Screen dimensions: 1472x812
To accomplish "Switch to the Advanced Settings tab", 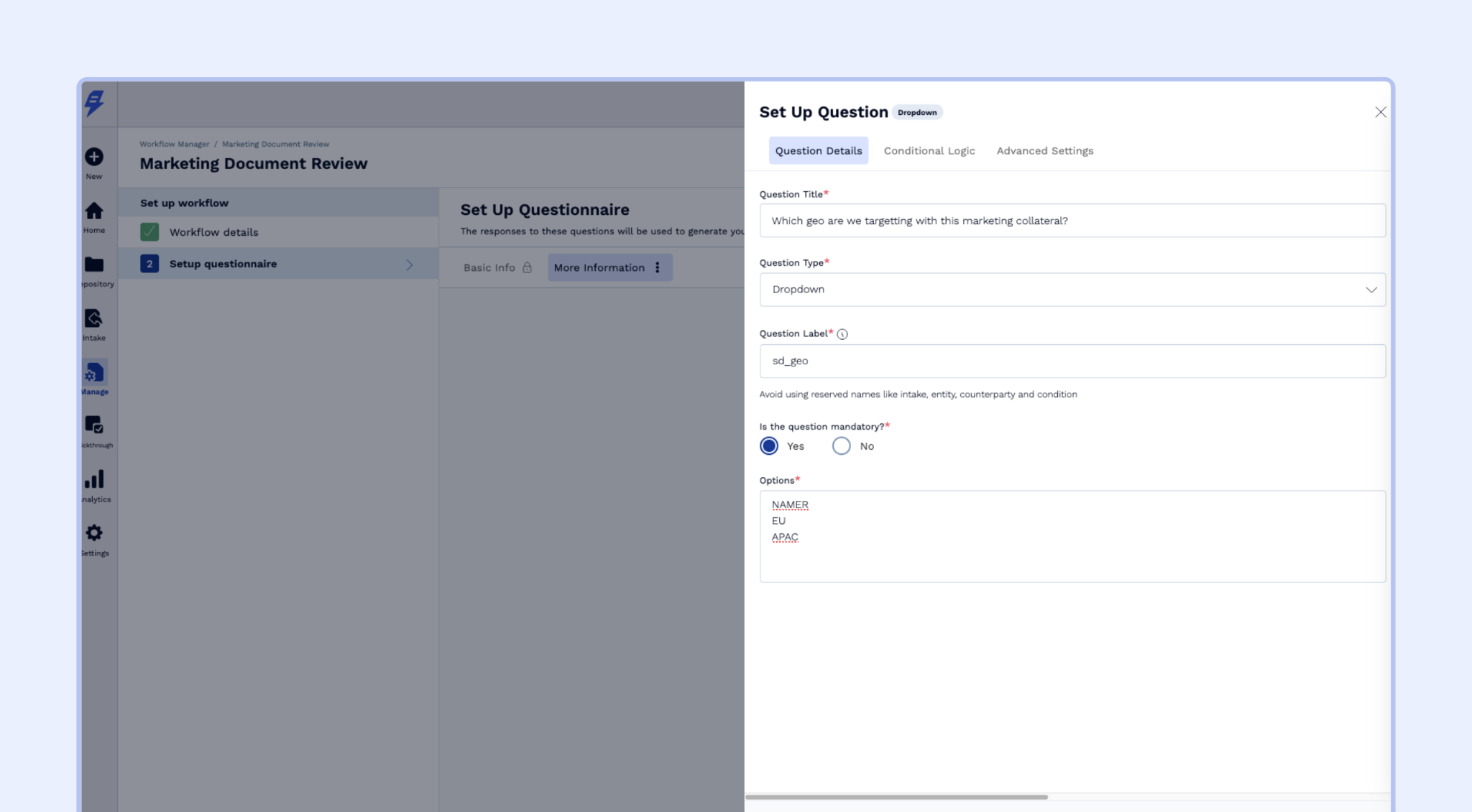I will [x=1044, y=151].
